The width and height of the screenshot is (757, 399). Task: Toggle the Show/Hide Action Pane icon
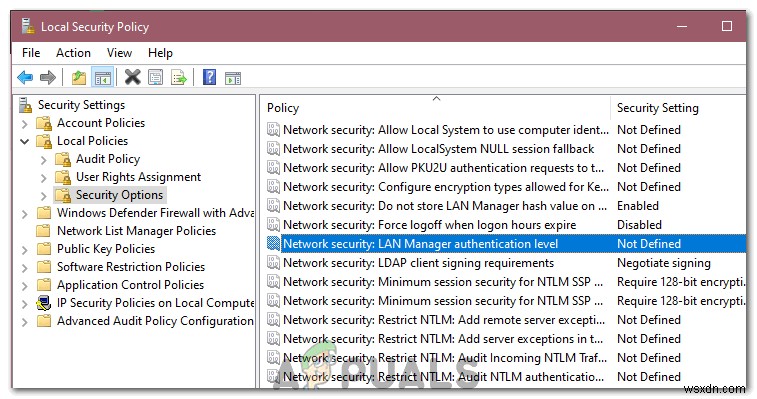pos(233,78)
